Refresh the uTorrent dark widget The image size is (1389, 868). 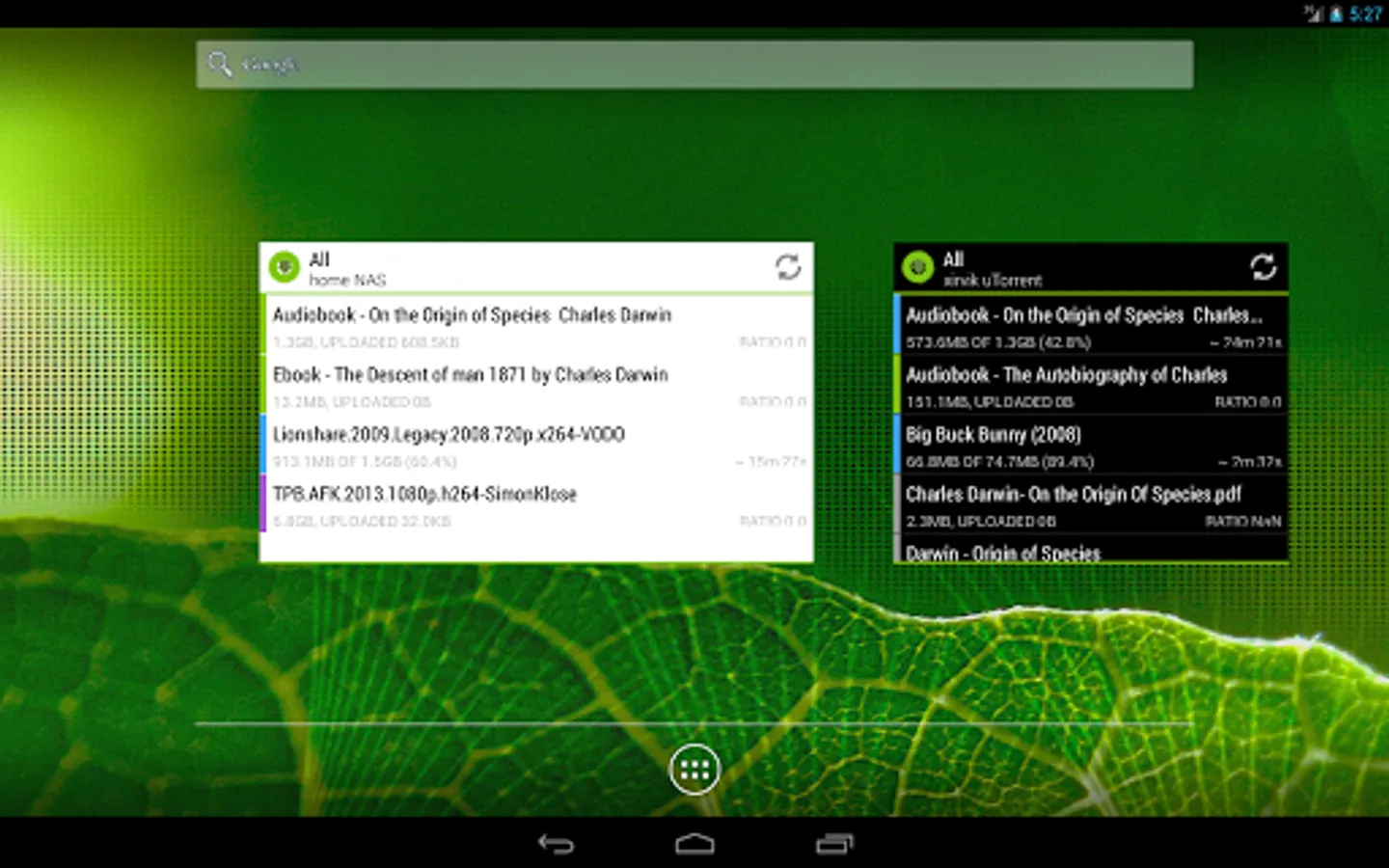point(1263,267)
